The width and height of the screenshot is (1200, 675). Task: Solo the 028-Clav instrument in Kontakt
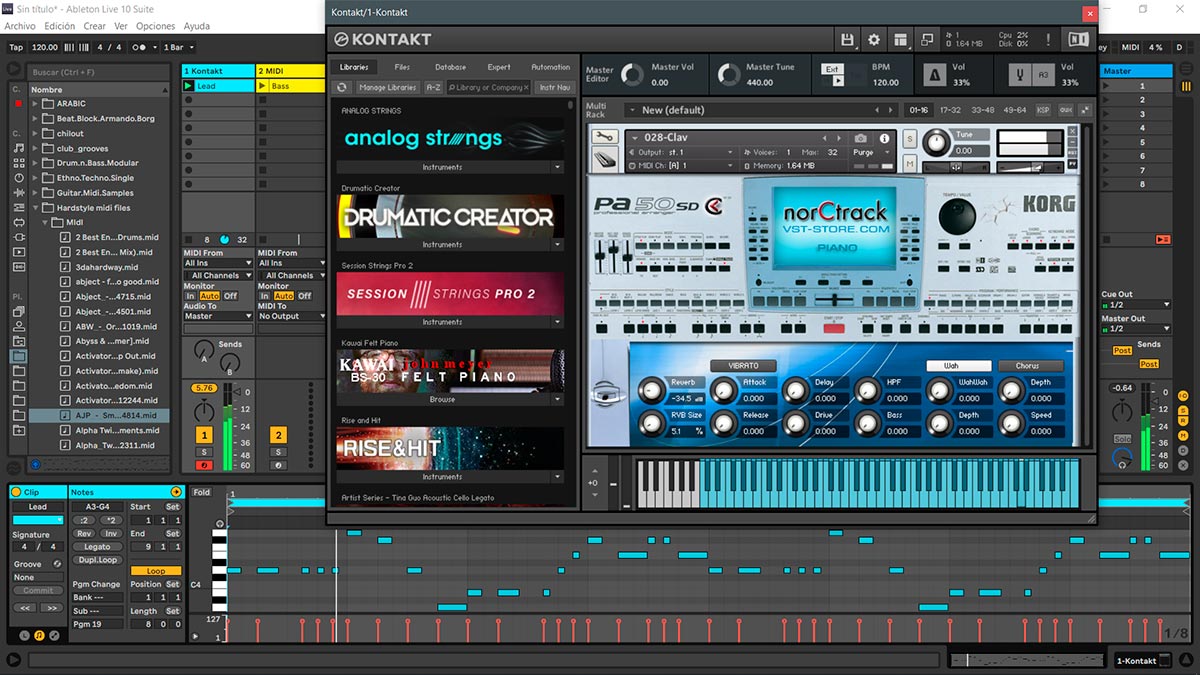[910, 138]
